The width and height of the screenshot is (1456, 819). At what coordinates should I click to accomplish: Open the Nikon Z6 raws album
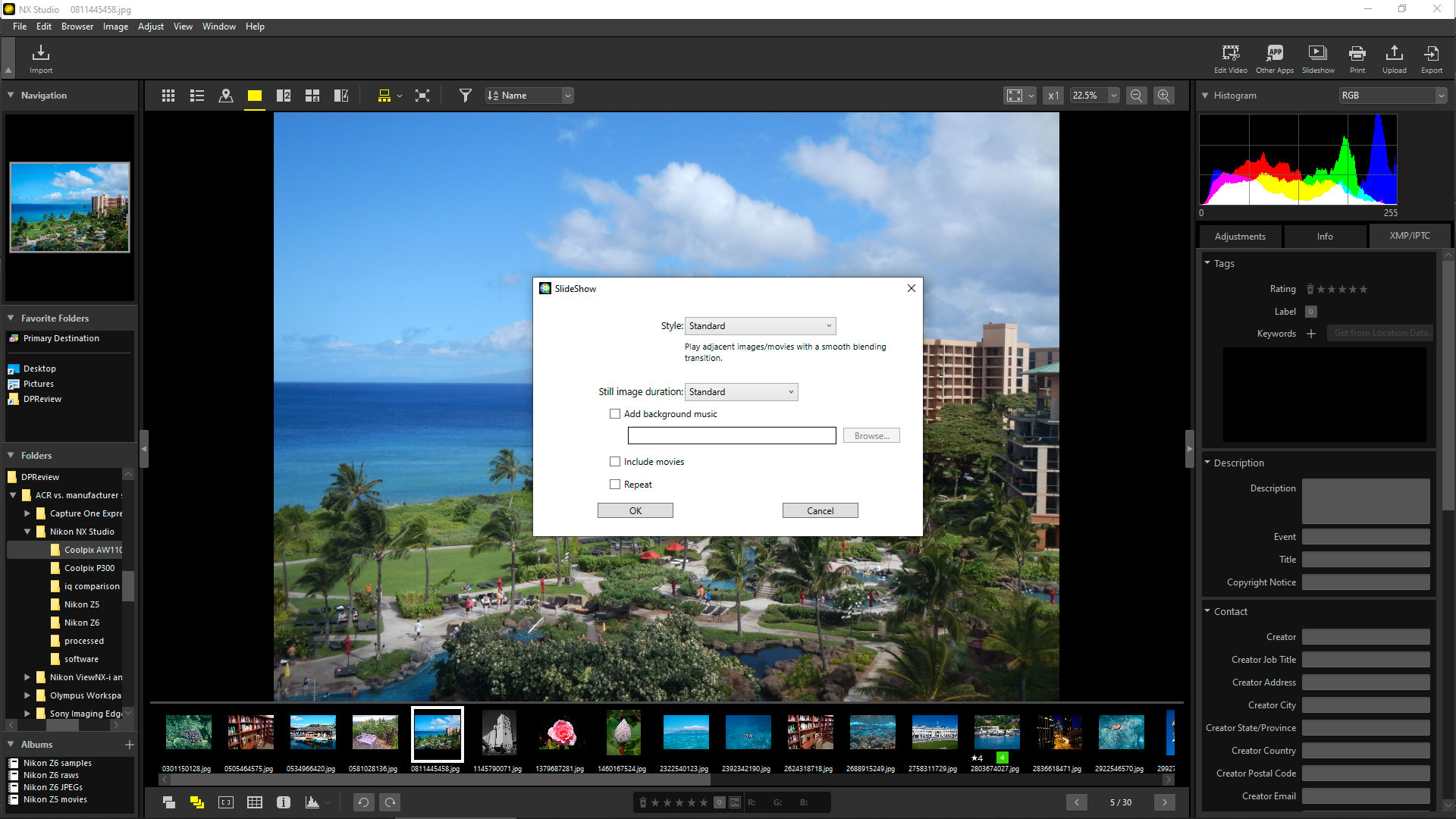pyautogui.click(x=51, y=775)
